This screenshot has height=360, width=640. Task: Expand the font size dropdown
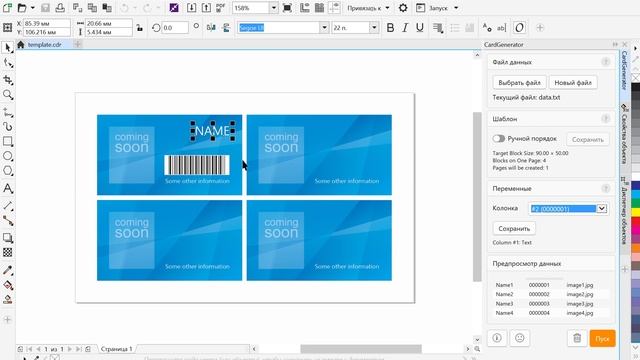(x=374, y=28)
